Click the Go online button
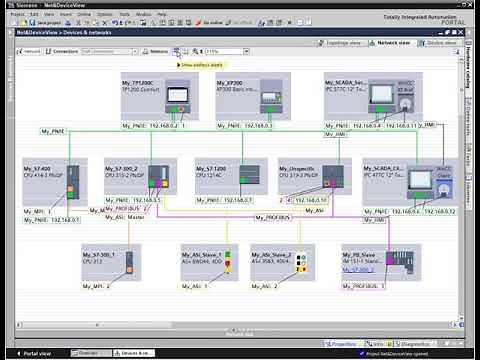 click(x=209, y=23)
